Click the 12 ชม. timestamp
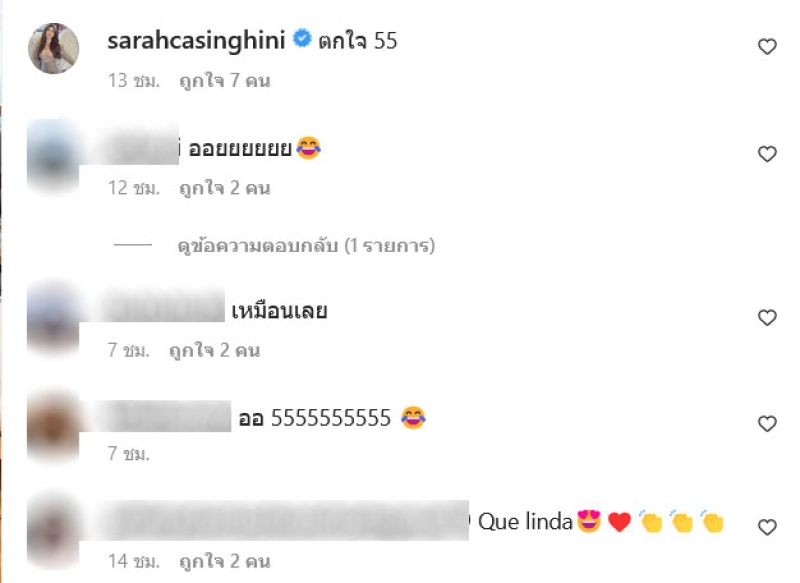This screenshot has width=800, height=583. [134, 188]
